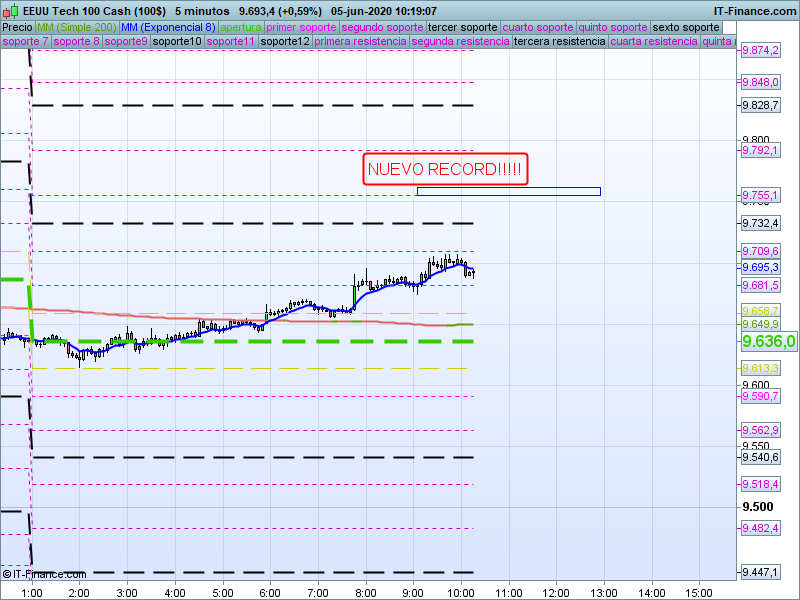
Task: Click the 5 minutos timeframe in title
Action: coord(202,11)
